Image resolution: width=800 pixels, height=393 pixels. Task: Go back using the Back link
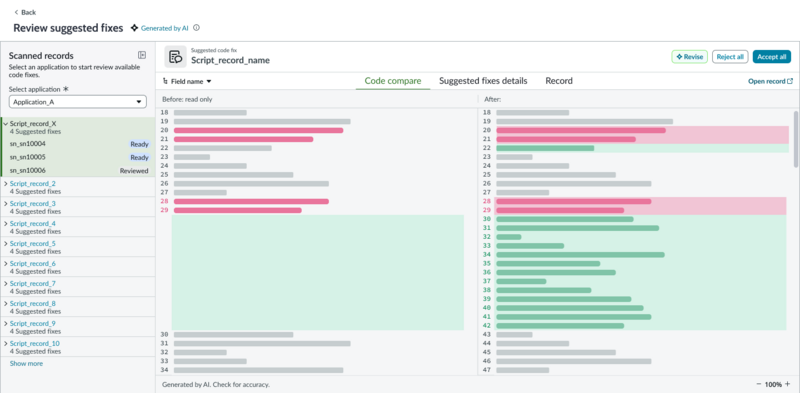25,12
